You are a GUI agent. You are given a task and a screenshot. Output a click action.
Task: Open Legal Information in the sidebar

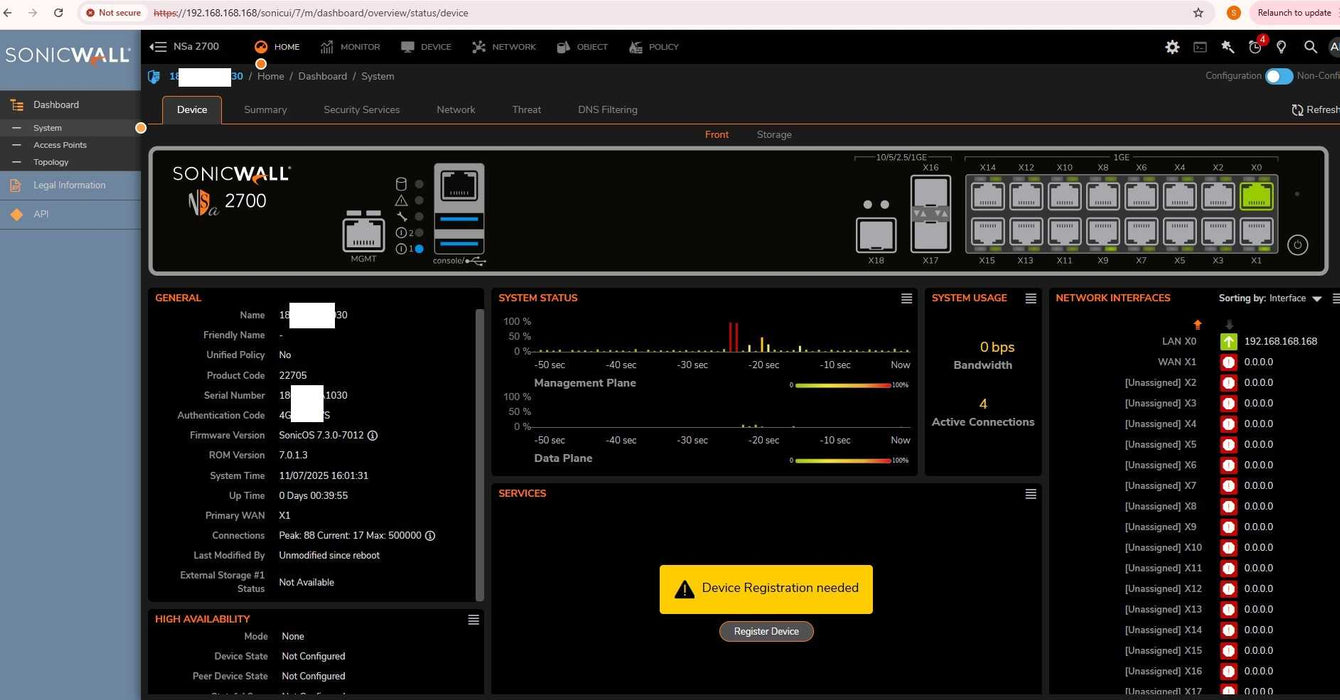[x=69, y=185]
